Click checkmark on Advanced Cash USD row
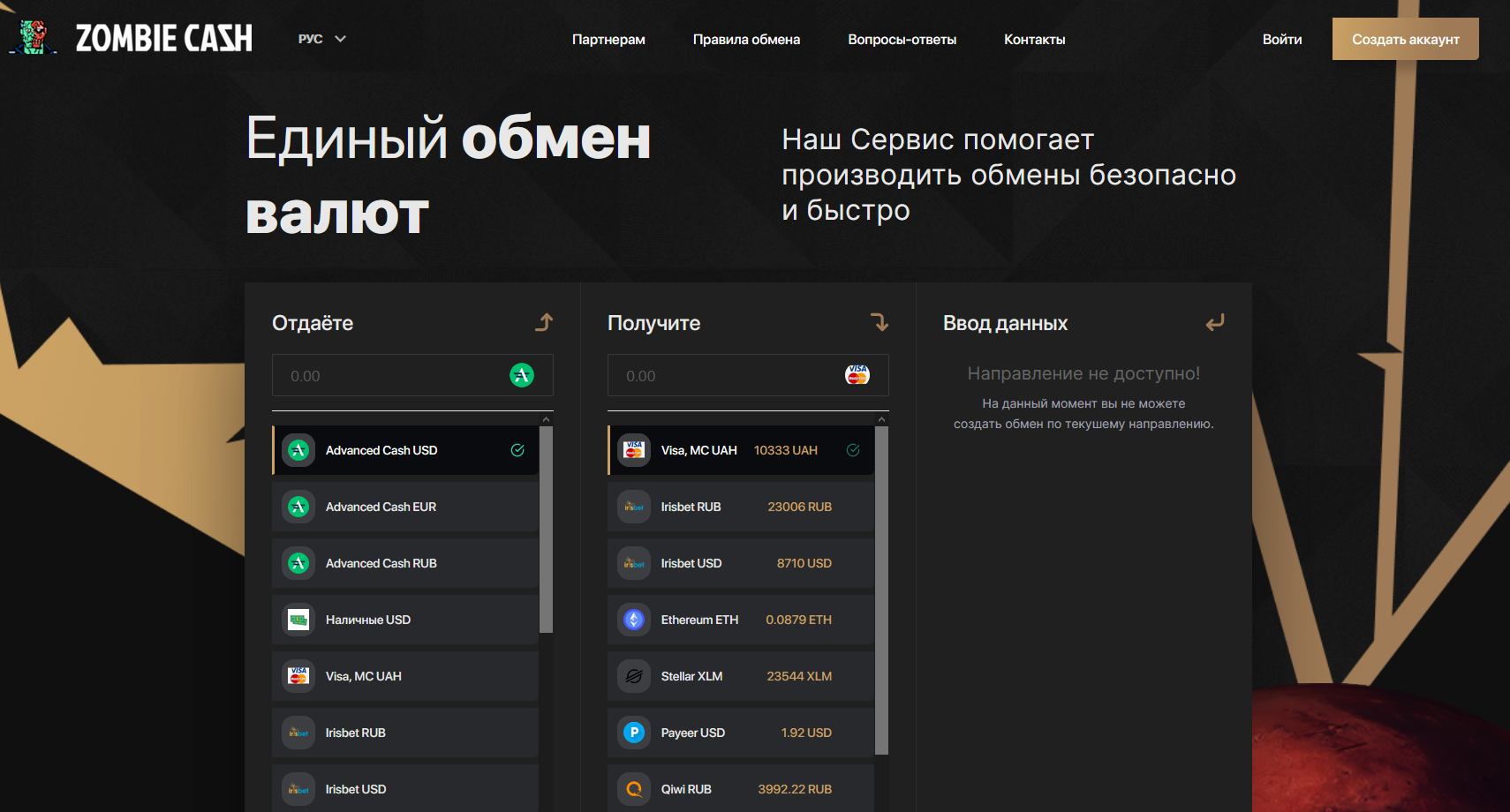Screen dimensions: 1510x812 click(517, 450)
